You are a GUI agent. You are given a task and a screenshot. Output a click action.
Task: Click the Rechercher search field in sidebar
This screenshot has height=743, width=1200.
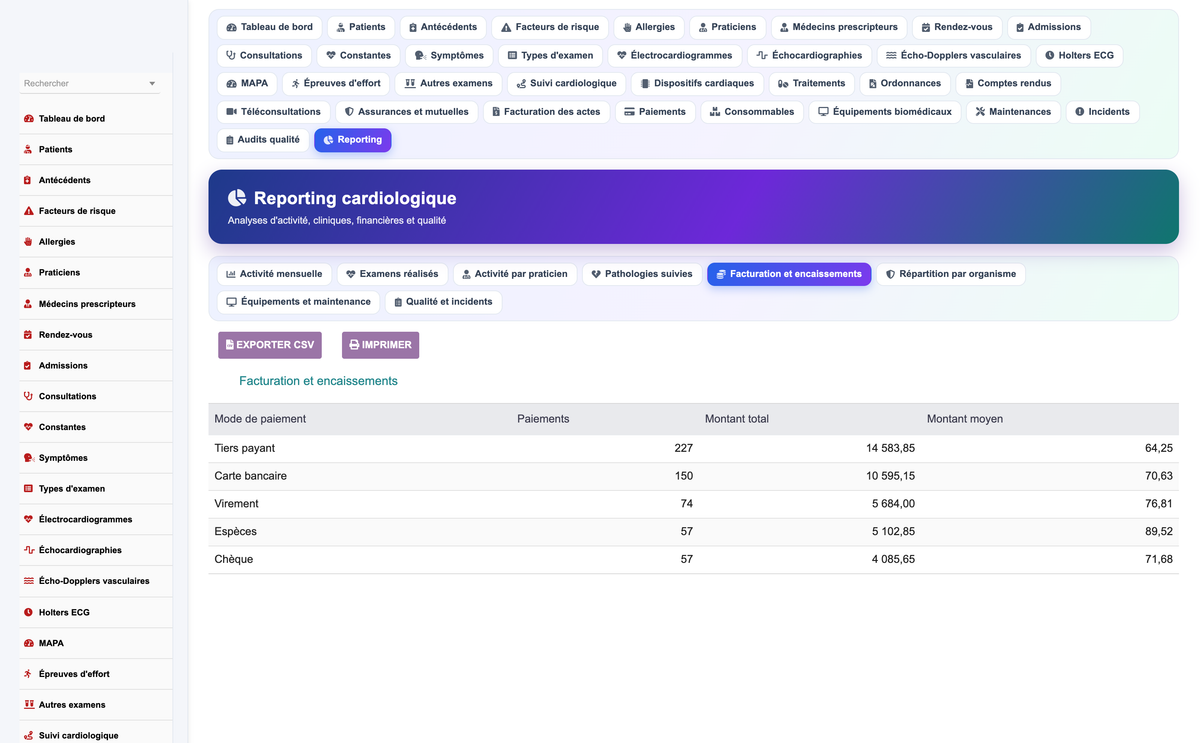pyautogui.click(x=90, y=84)
